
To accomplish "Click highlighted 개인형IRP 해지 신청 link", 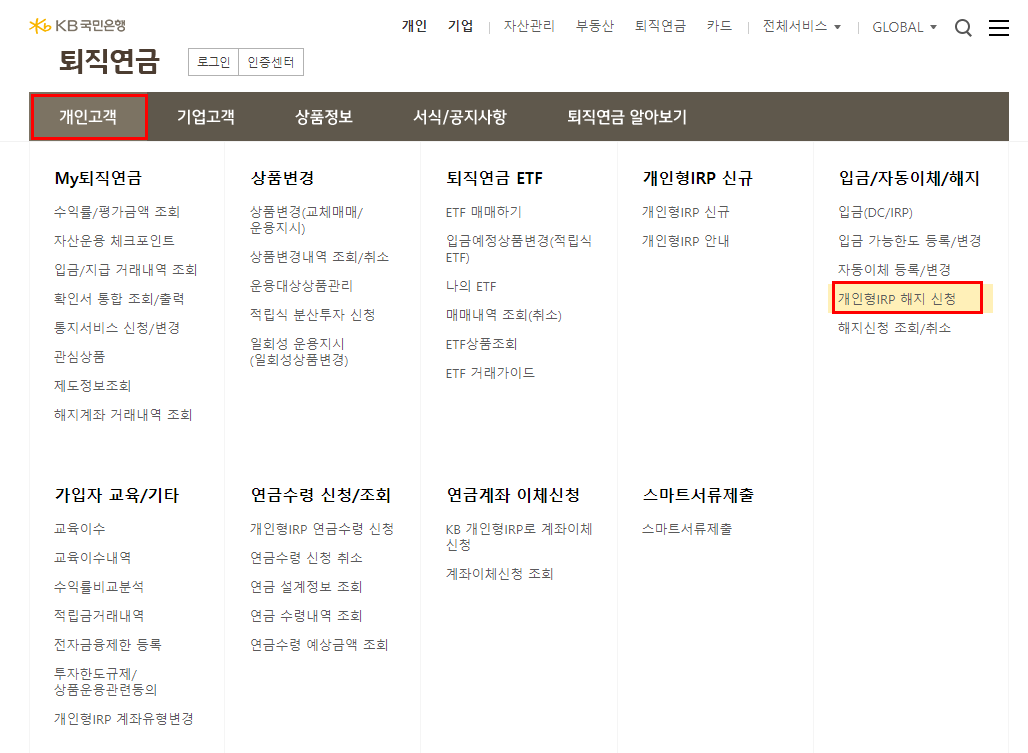I will pyautogui.click(x=897, y=298).
